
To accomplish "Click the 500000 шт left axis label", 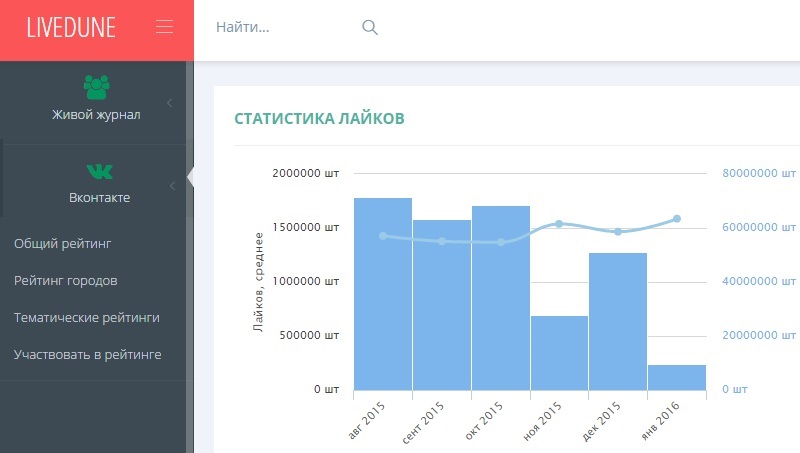I will point(309,335).
